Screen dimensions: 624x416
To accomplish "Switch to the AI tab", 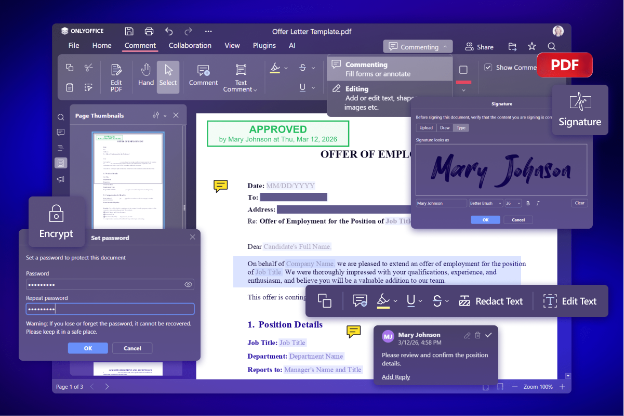I will coord(292,46).
